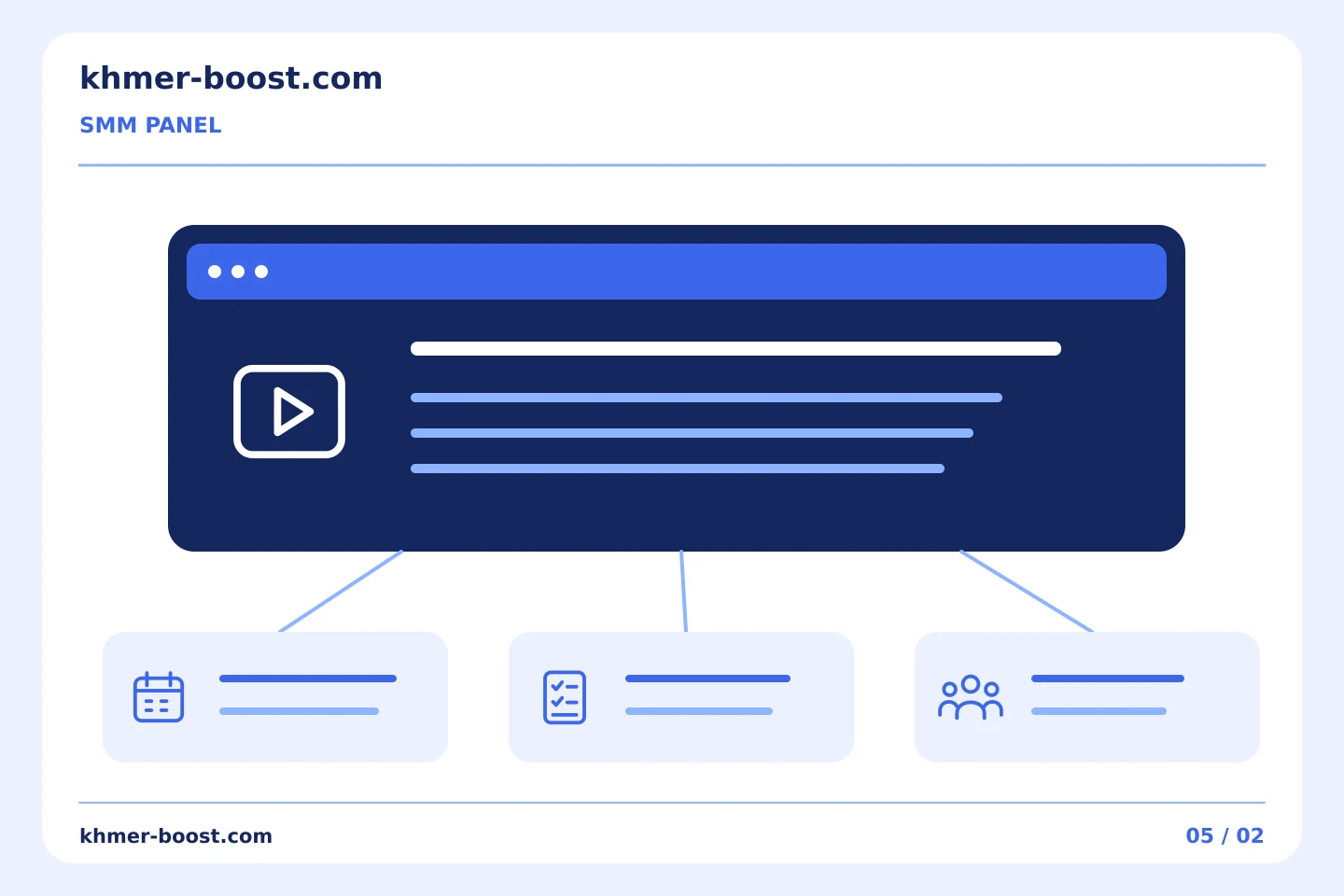
Task: Click the calendar icon in the left card
Action: [x=159, y=697]
